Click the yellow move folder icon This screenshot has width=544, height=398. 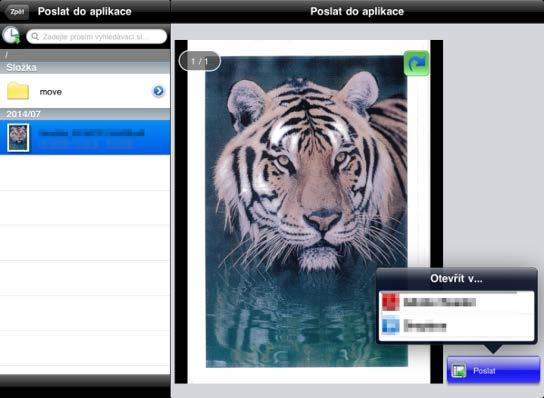(18, 91)
